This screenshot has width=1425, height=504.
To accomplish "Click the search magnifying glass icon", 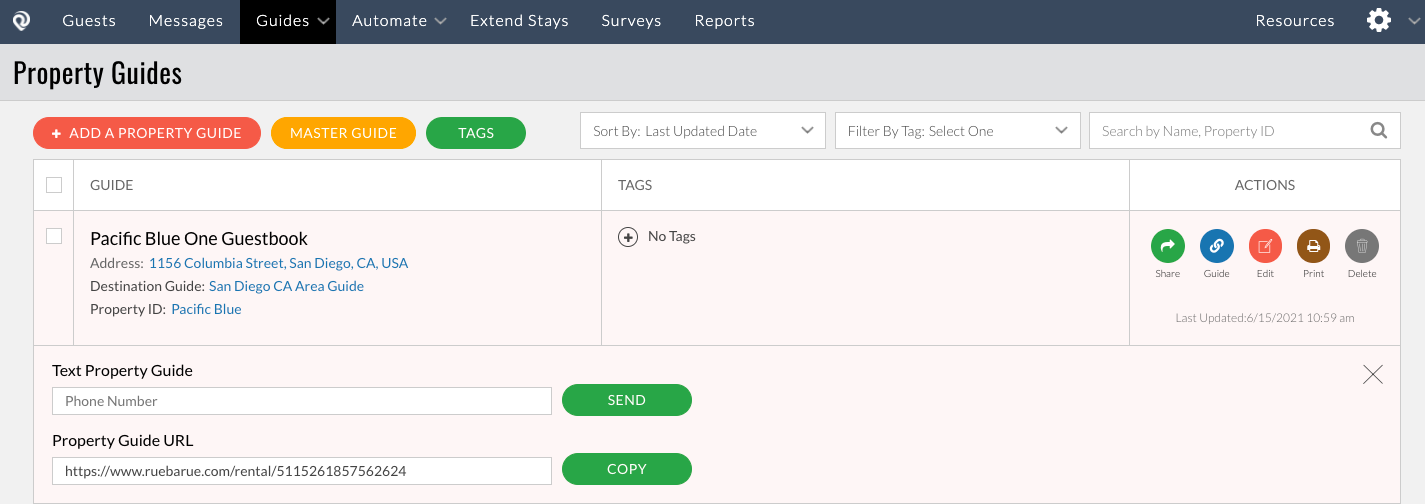I will click(x=1379, y=130).
